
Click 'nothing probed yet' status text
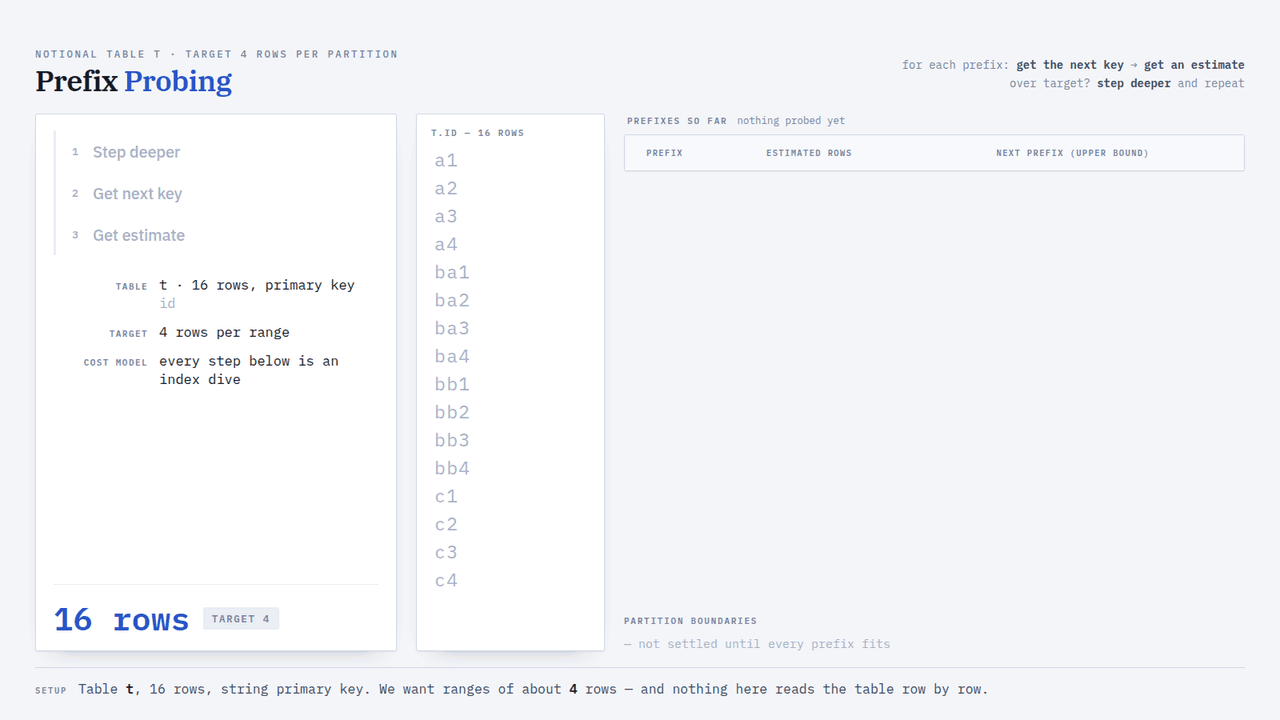pyautogui.click(x=791, y=121)
